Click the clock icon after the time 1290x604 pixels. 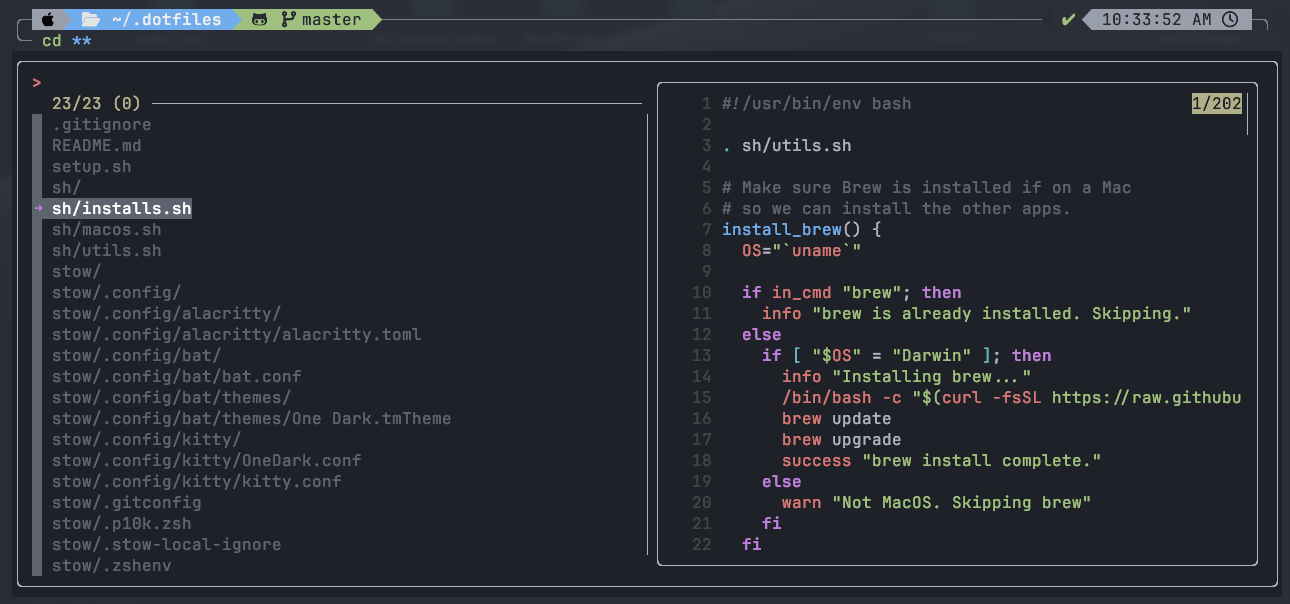(x=1231, y=19)
